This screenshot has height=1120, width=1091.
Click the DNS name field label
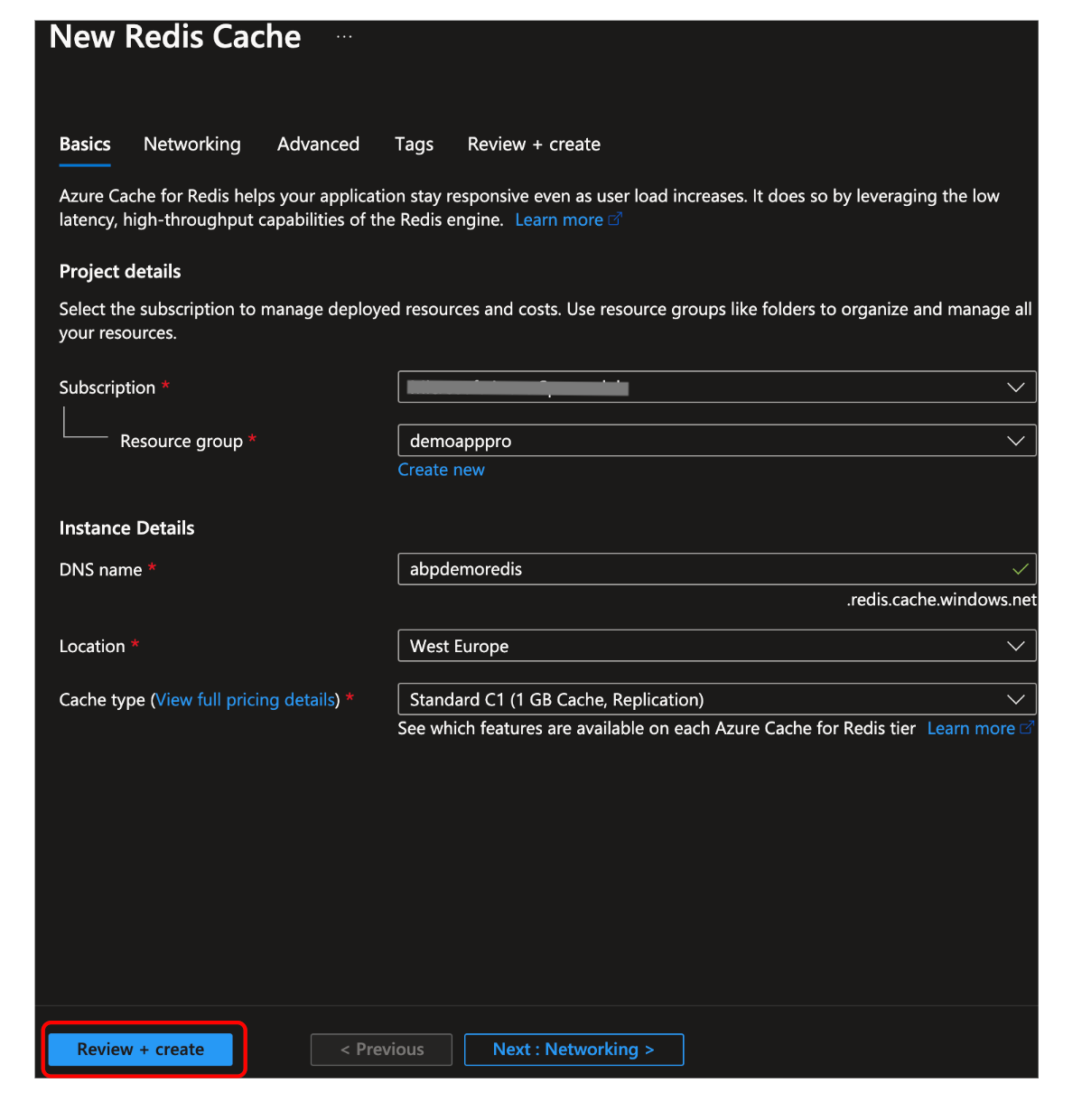click(x=100, y=570)
